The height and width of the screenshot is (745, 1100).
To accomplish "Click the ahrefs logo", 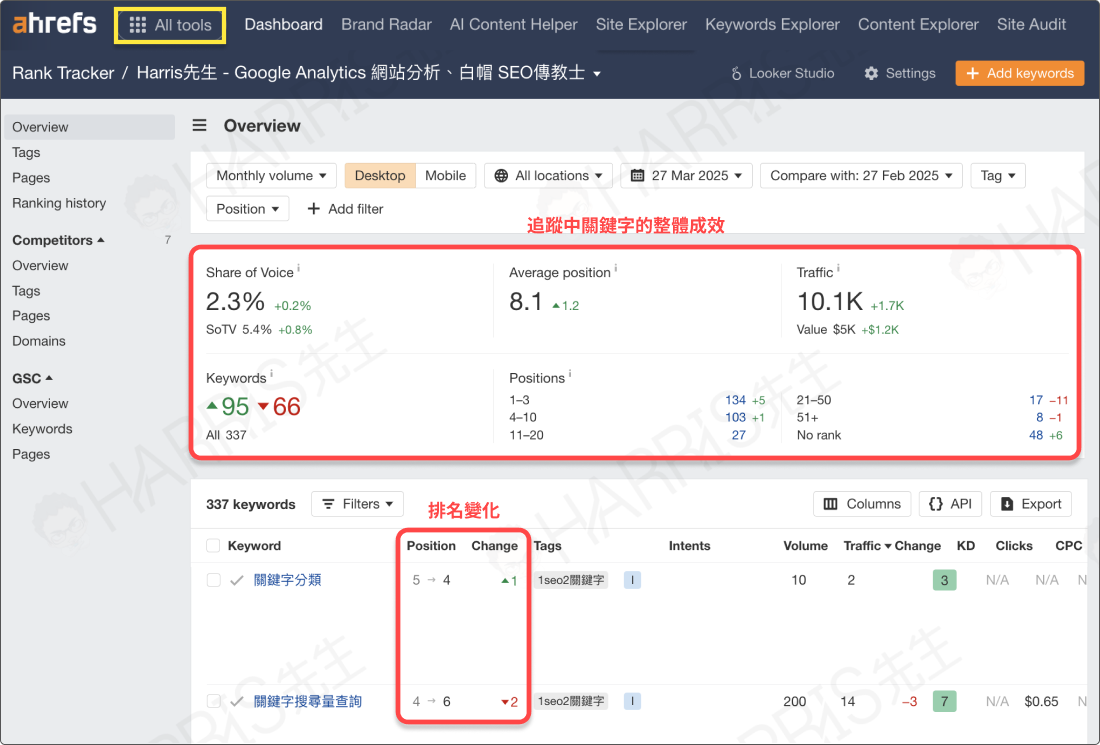I will pos(54,24).
